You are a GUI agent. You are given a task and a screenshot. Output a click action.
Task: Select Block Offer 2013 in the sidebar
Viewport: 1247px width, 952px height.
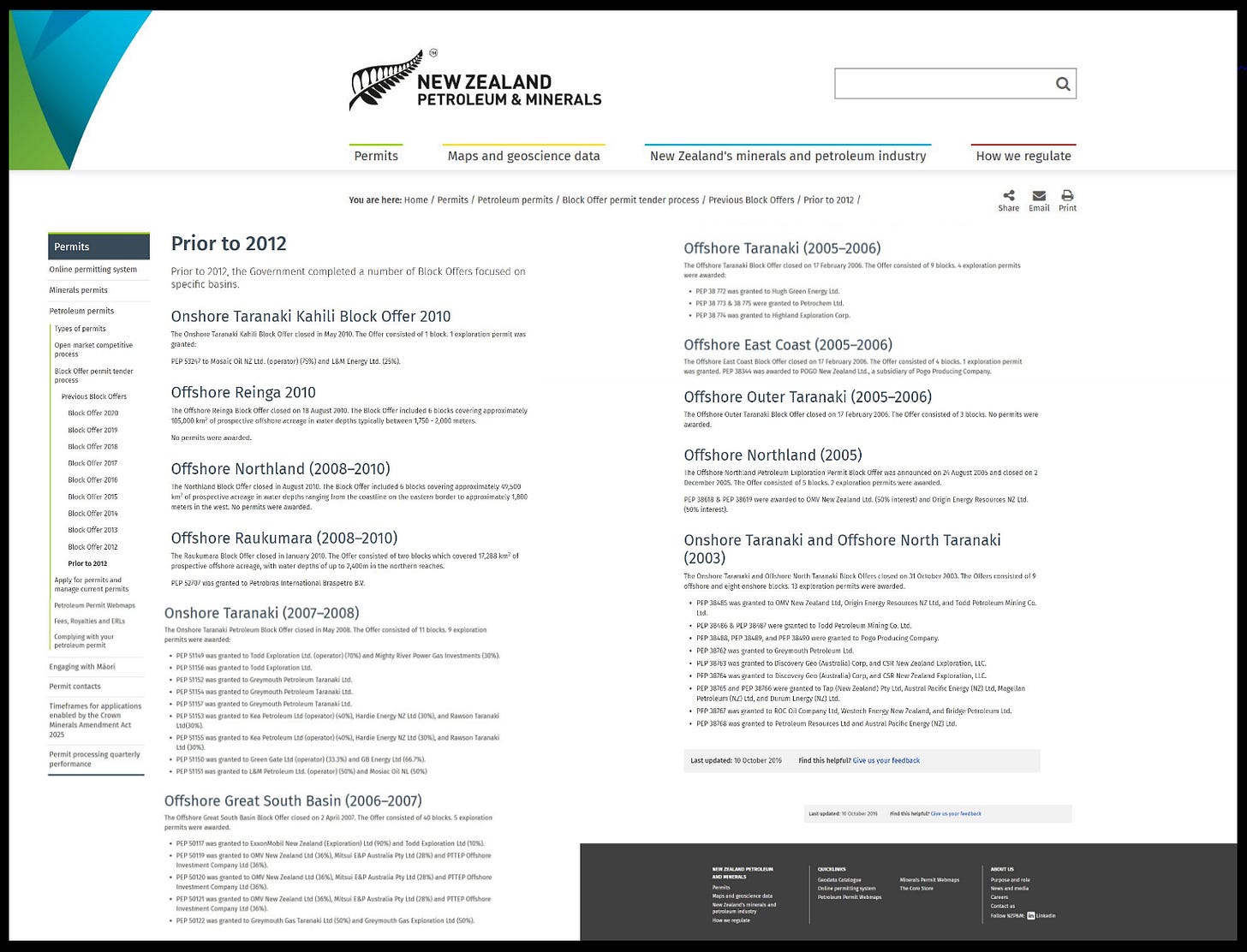(92, 530)
